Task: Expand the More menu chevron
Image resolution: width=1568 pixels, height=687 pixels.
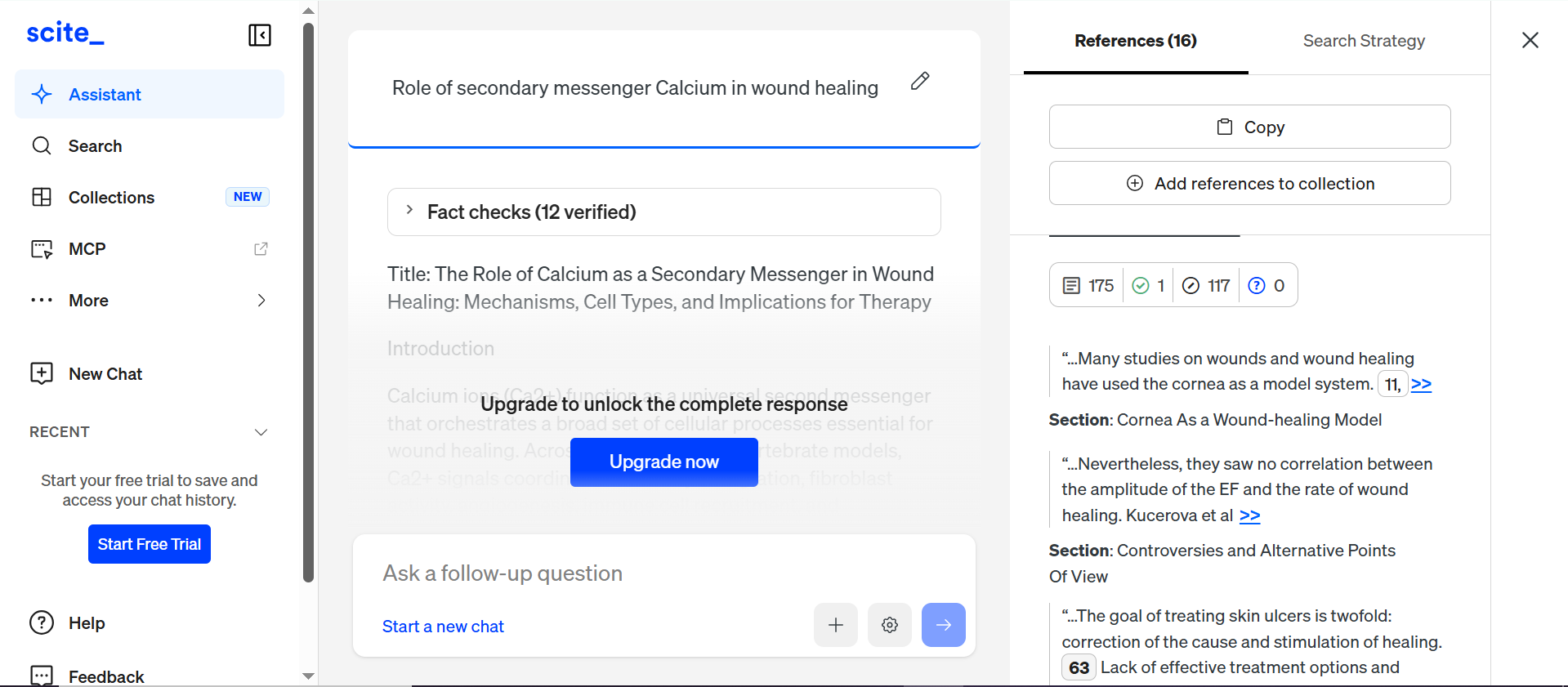Action: 261,301
